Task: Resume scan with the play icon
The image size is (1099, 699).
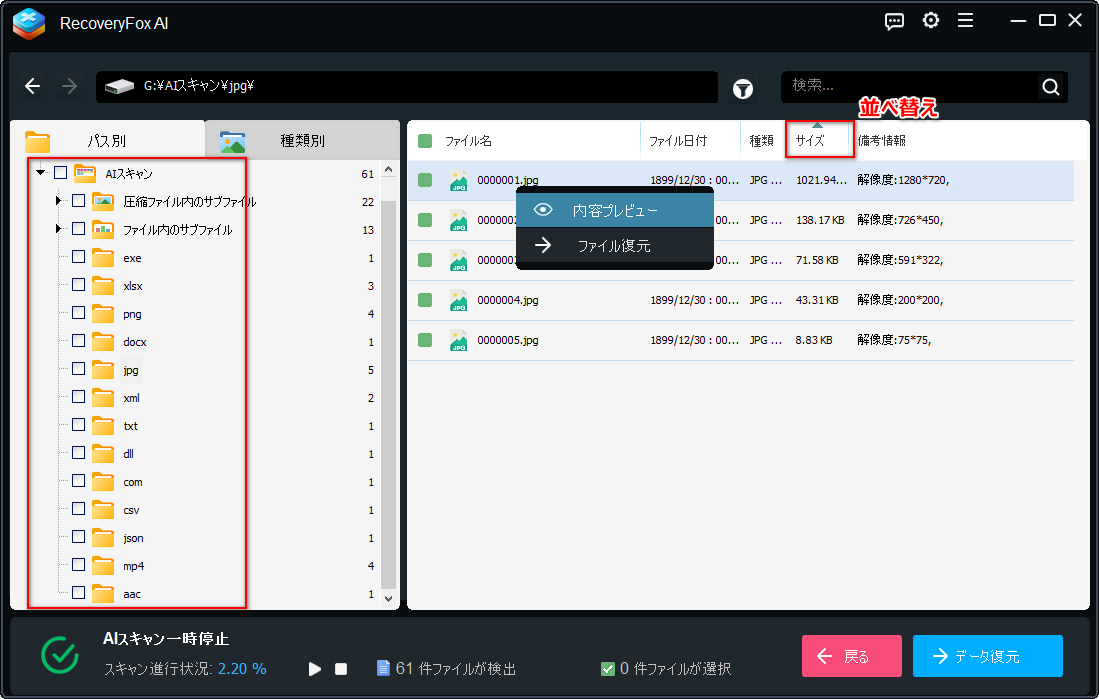Action: (x=315, y=668)
